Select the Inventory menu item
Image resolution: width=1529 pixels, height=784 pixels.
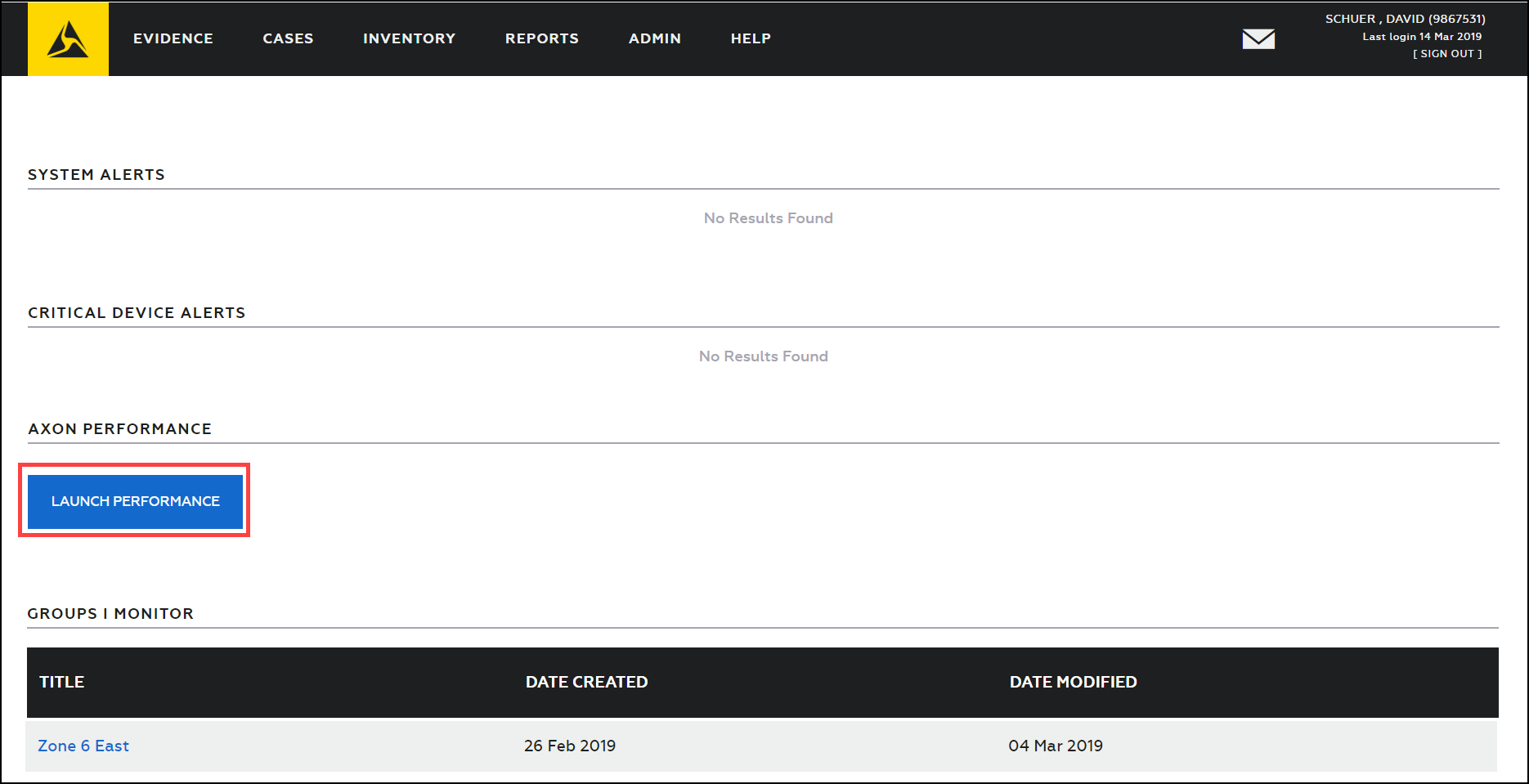click(x=409, y=38)
